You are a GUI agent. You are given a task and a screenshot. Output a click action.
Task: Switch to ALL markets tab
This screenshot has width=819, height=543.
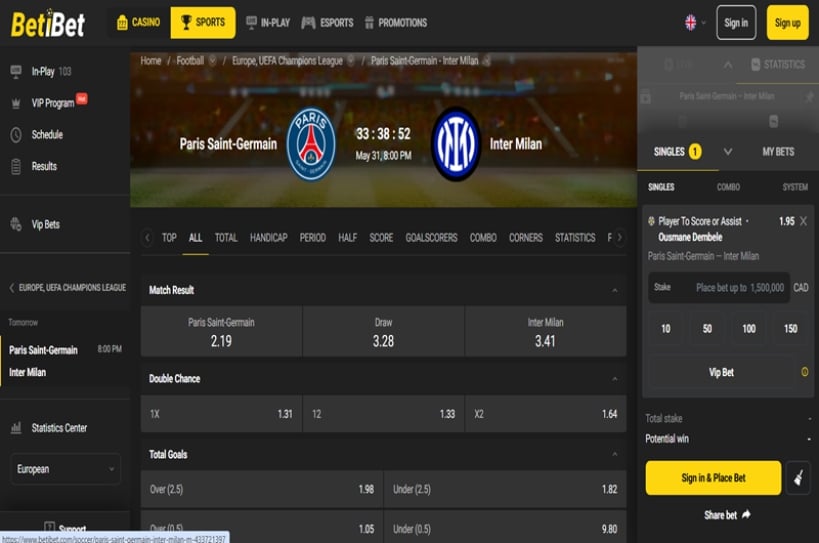click(195, 238)
